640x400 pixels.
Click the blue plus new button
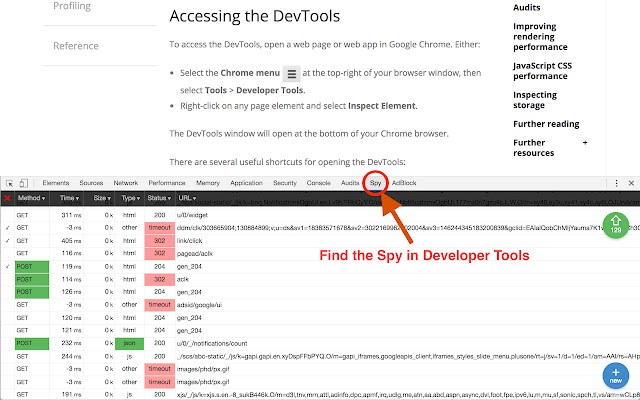pyautogui.click(x=616, y=376)
